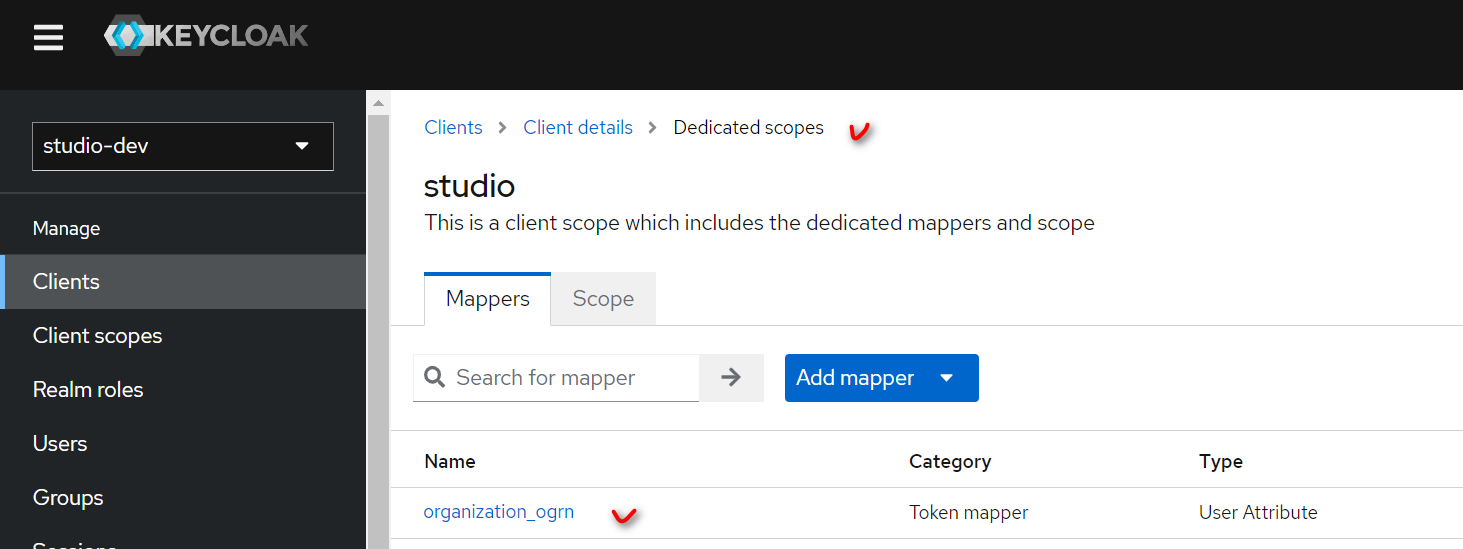Return to Client details breadcrumb link
The image size is (1463, 549).
[578, 128]
